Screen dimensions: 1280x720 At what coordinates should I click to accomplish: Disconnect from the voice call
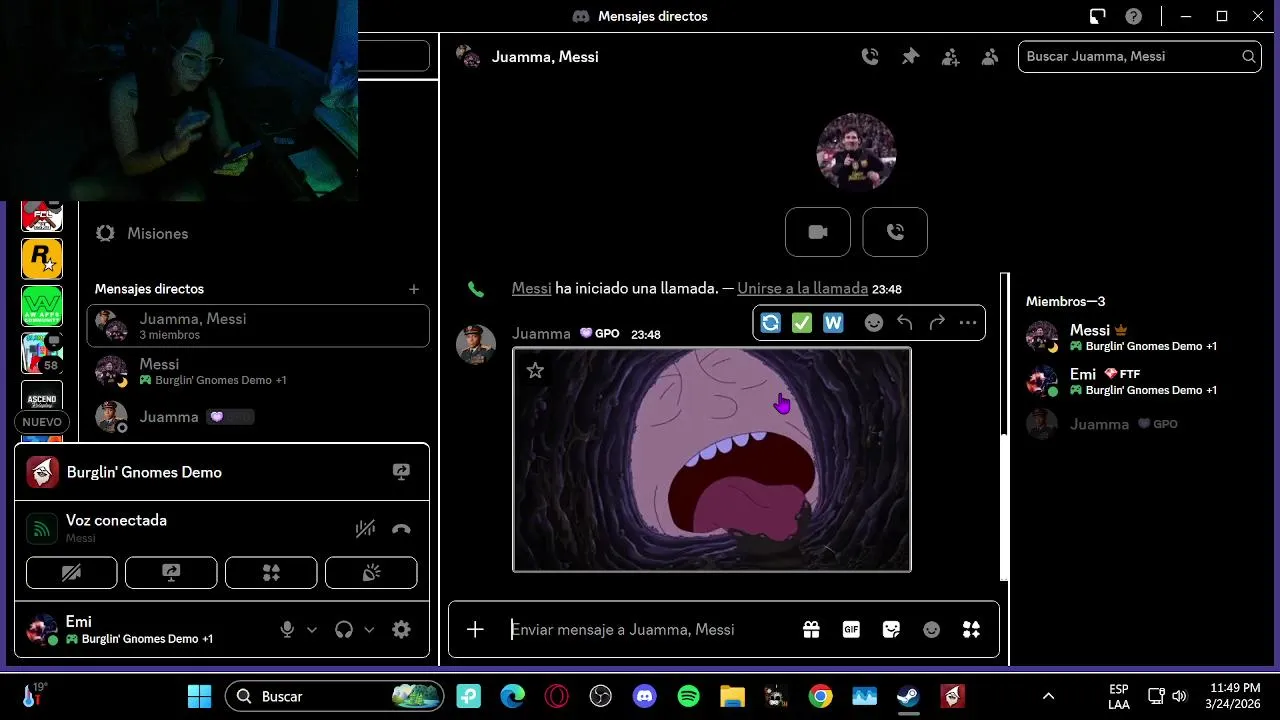[401, 529]
